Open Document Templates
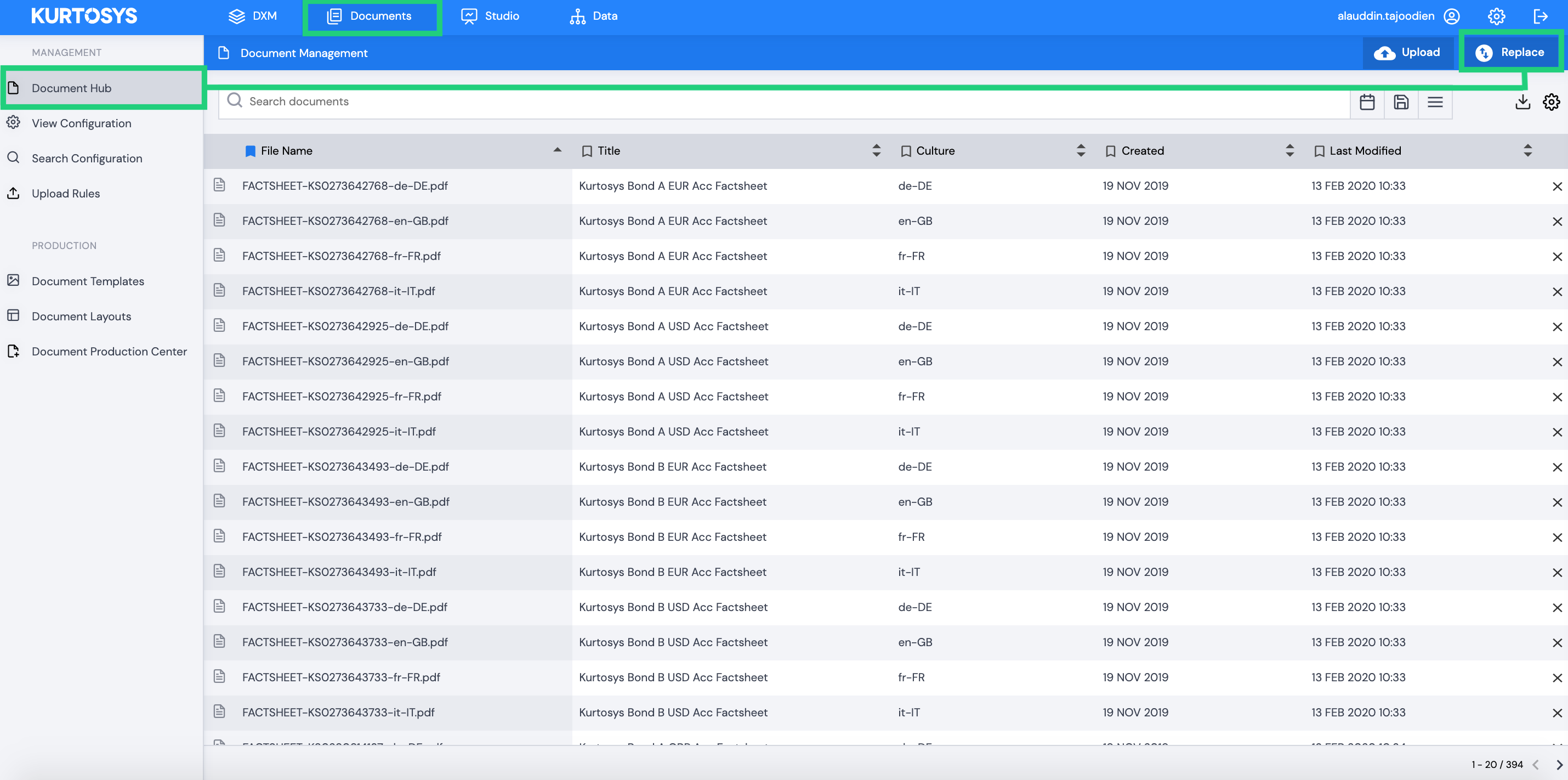 tap(88, 281)
